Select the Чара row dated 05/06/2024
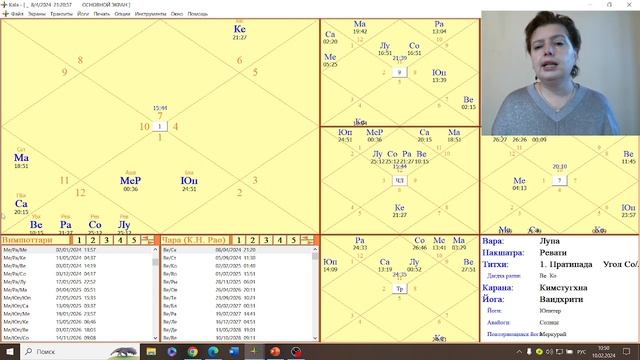This screenshot has width=640, height=360. 237,258
